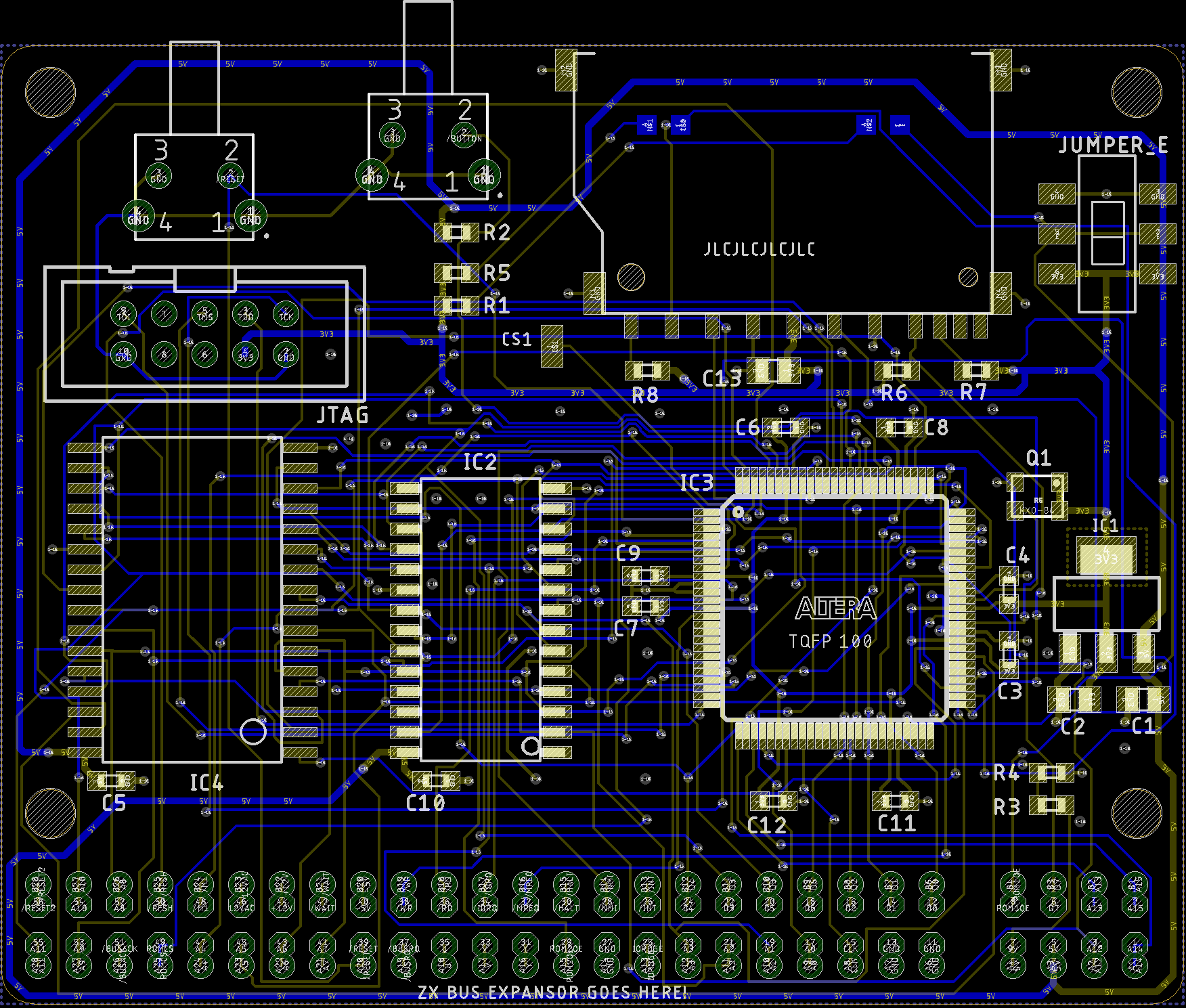Select resistor R4 footprint
The width and height of the screenshot is (1186, 1008).
coord(1051,772)
